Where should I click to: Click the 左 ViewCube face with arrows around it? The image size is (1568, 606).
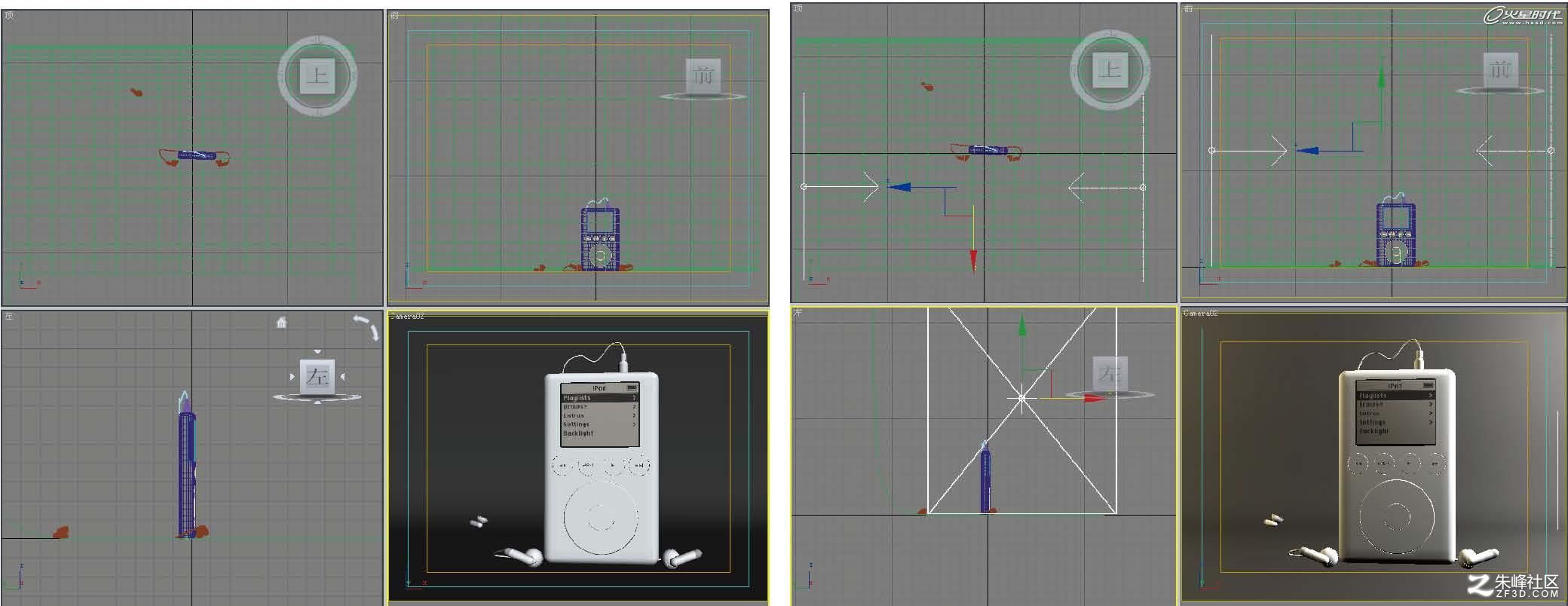317,376
